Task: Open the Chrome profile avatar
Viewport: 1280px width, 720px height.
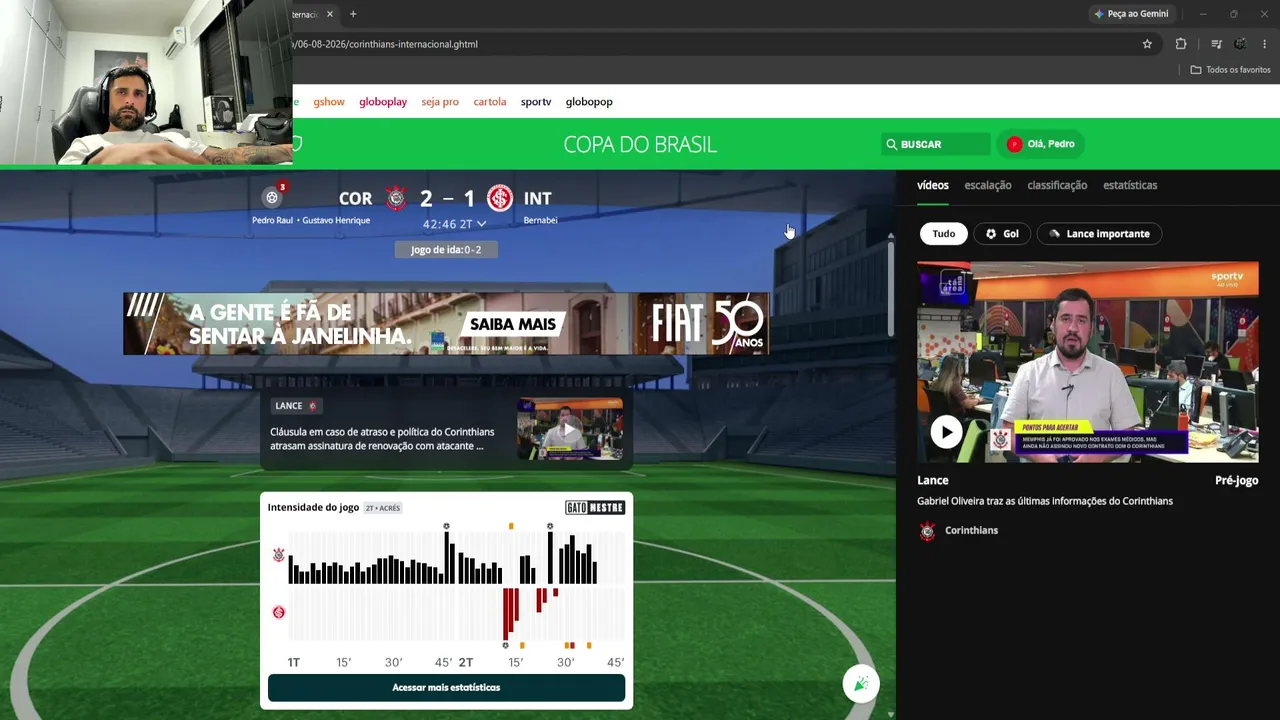Action: pos(1240,44)
